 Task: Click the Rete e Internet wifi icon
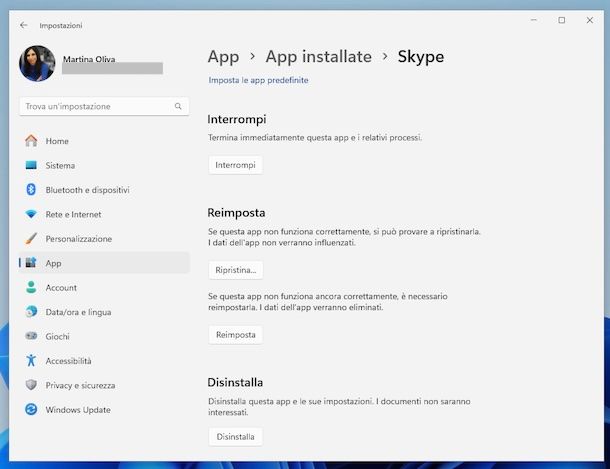(31, 214)
